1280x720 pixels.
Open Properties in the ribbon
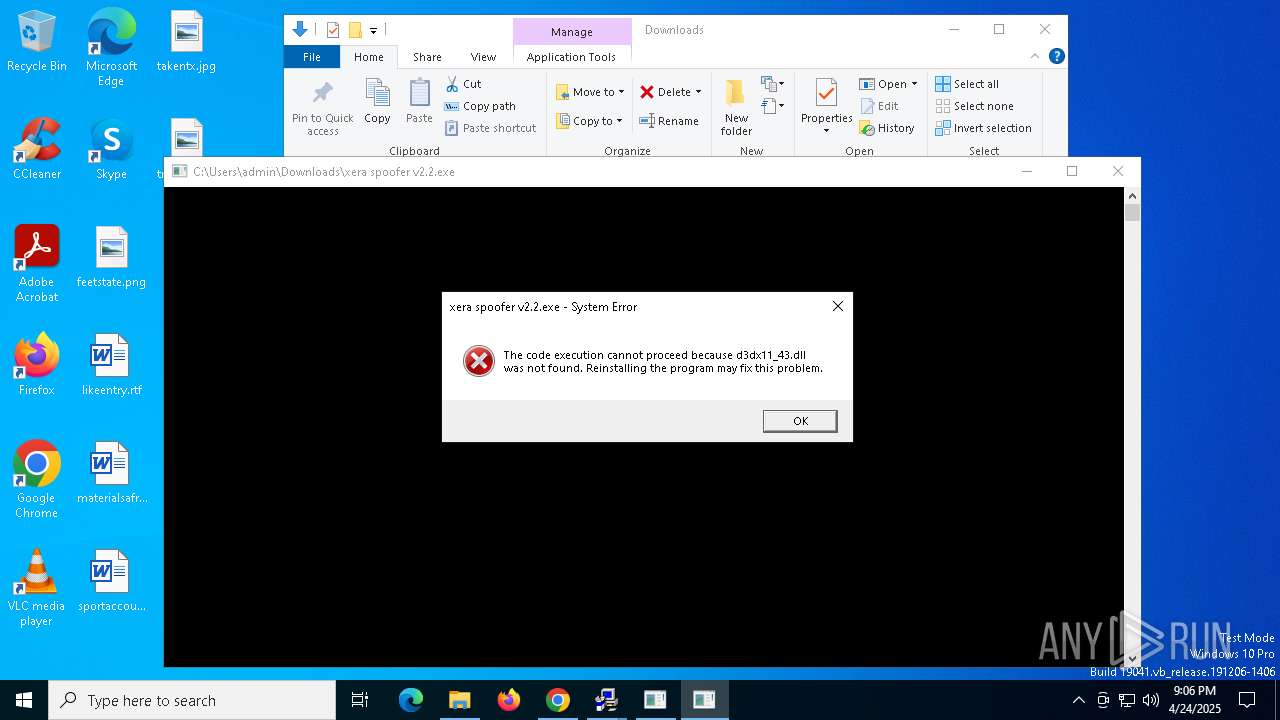click(826, 107)
